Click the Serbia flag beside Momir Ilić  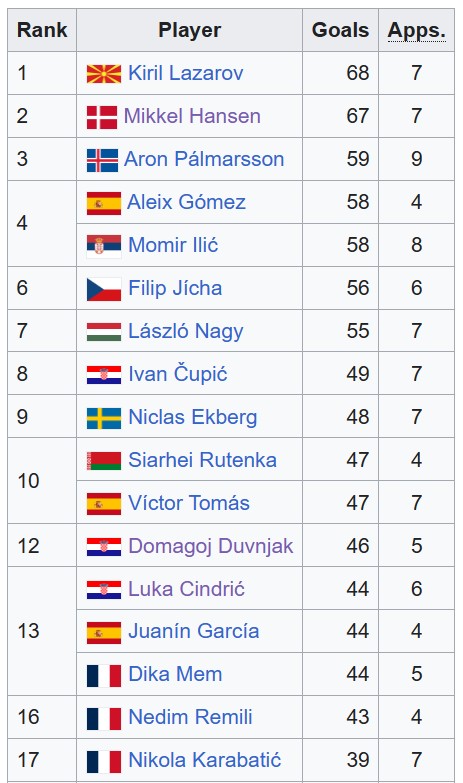tap(104, 246)
